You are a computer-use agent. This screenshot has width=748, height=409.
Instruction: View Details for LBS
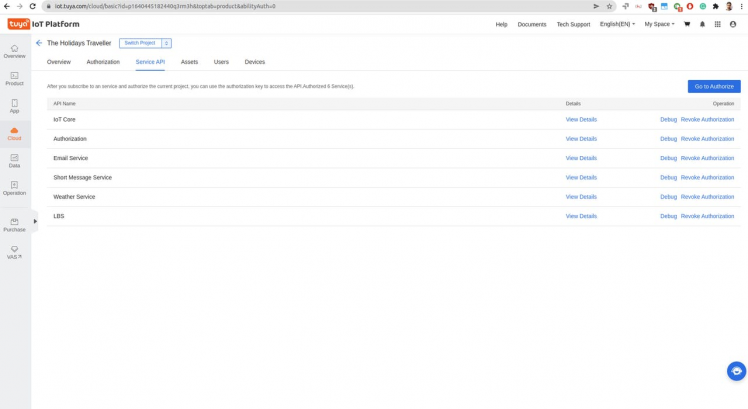581,216
